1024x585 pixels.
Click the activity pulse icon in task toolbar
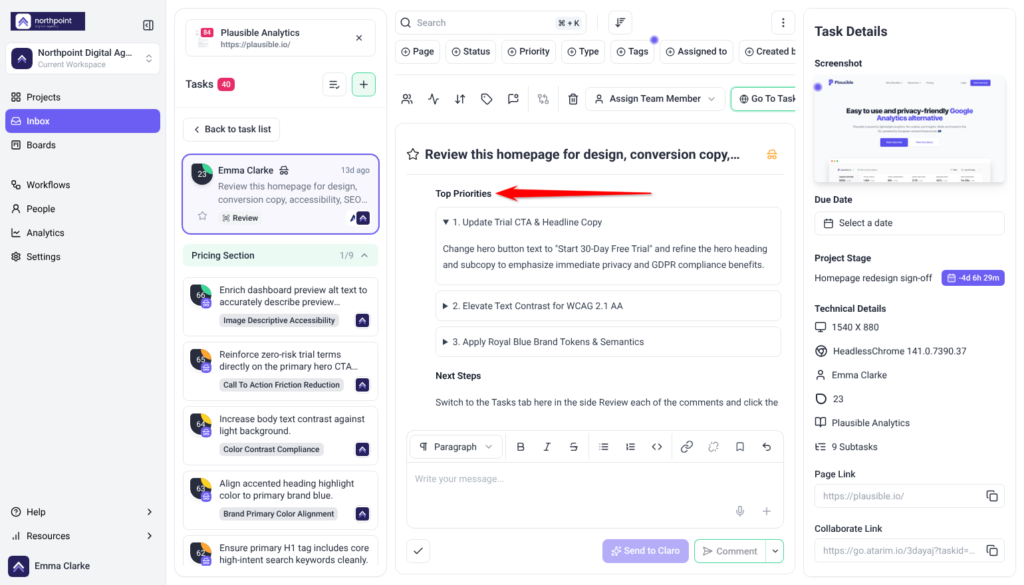[434, 99]
